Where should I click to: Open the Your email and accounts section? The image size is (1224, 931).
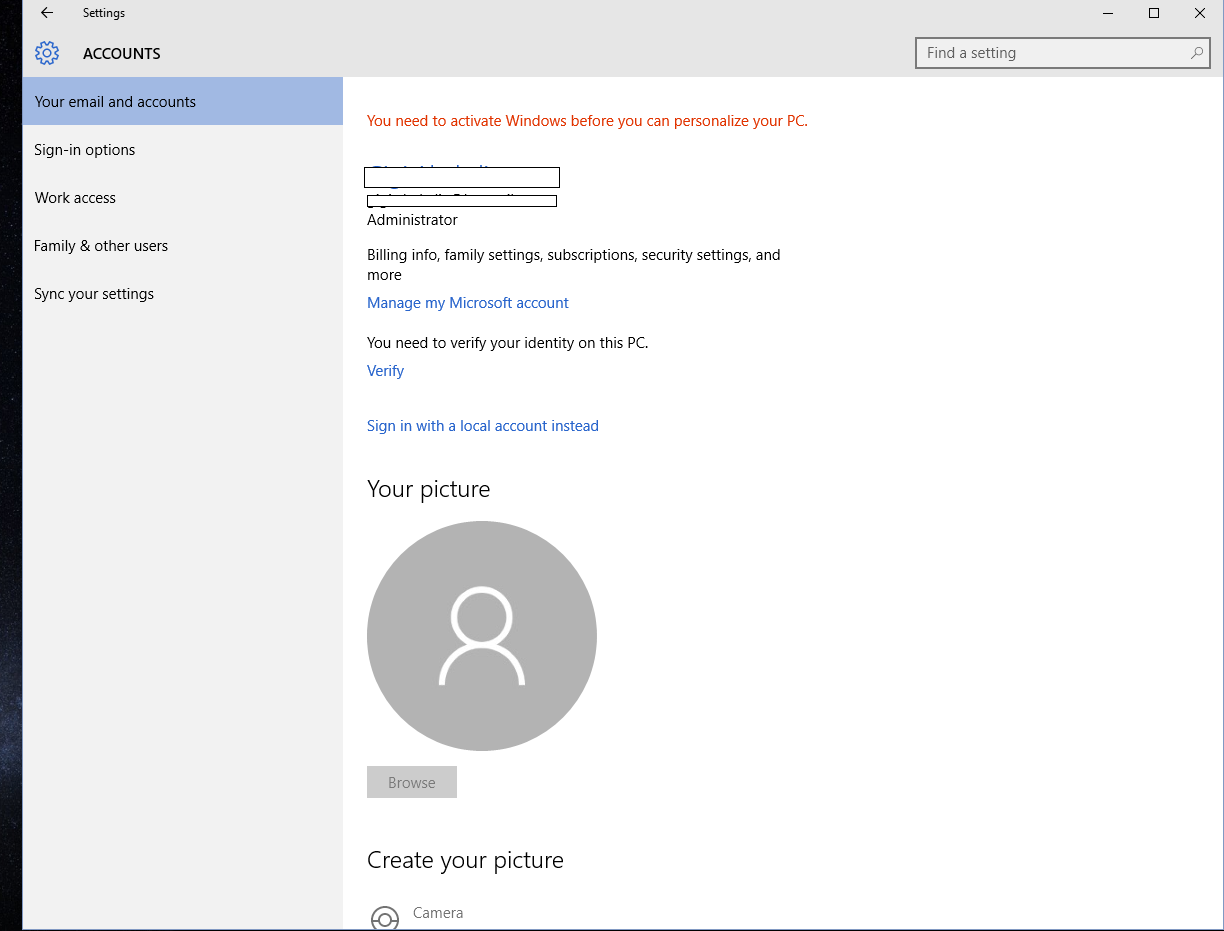(x=115, y=101)
